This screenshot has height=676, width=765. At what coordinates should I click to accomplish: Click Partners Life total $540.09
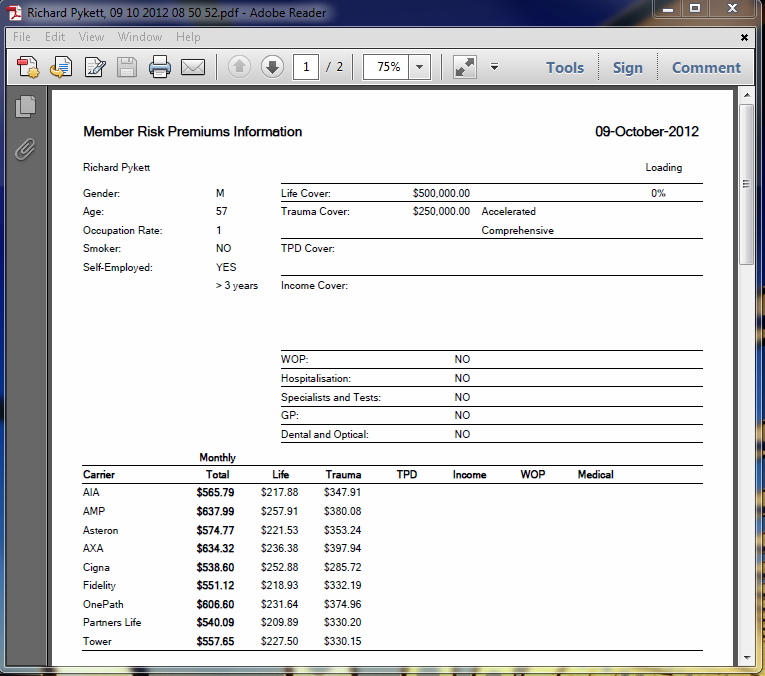215,622
